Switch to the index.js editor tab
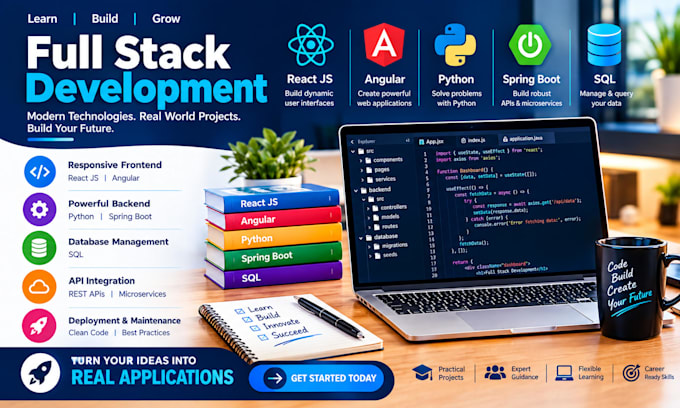The height and width of the screenshot is (408, 680). (x=473, y=140)
